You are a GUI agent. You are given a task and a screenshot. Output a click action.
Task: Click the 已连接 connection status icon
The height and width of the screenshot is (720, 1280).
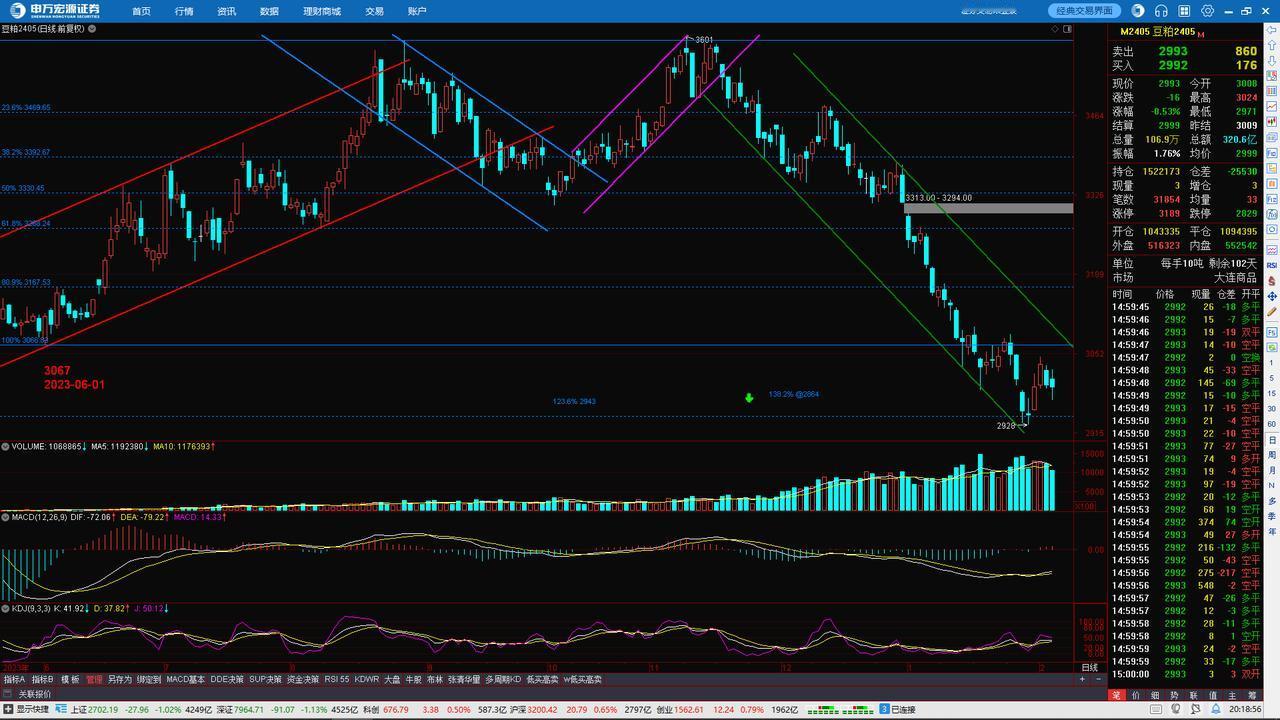point(884,710)
